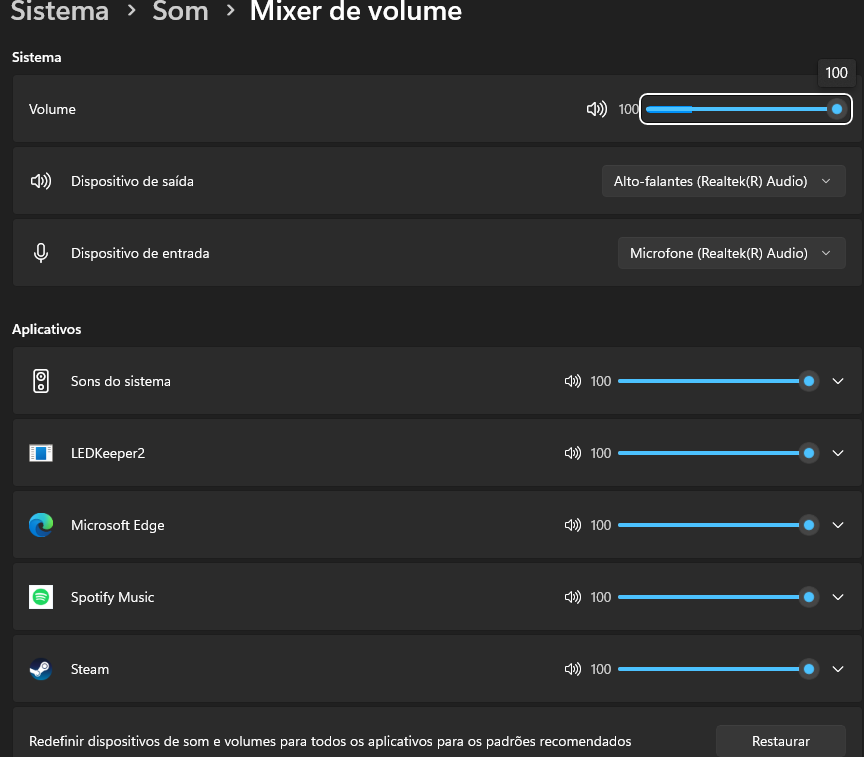This screenshot has height=757, width=864.
Task: Click the LEDKeeper2 app icon
Action: pos(41,453)
